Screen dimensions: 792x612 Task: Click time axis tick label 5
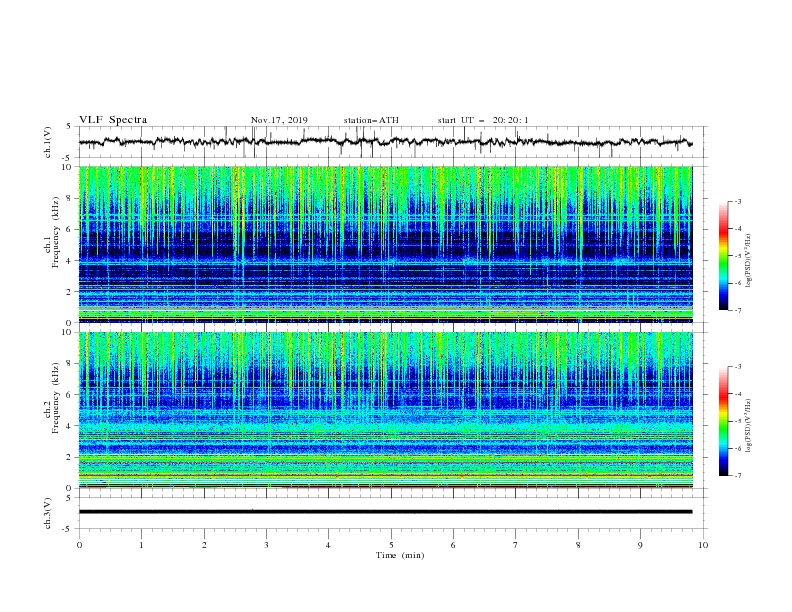click(391, 545)
